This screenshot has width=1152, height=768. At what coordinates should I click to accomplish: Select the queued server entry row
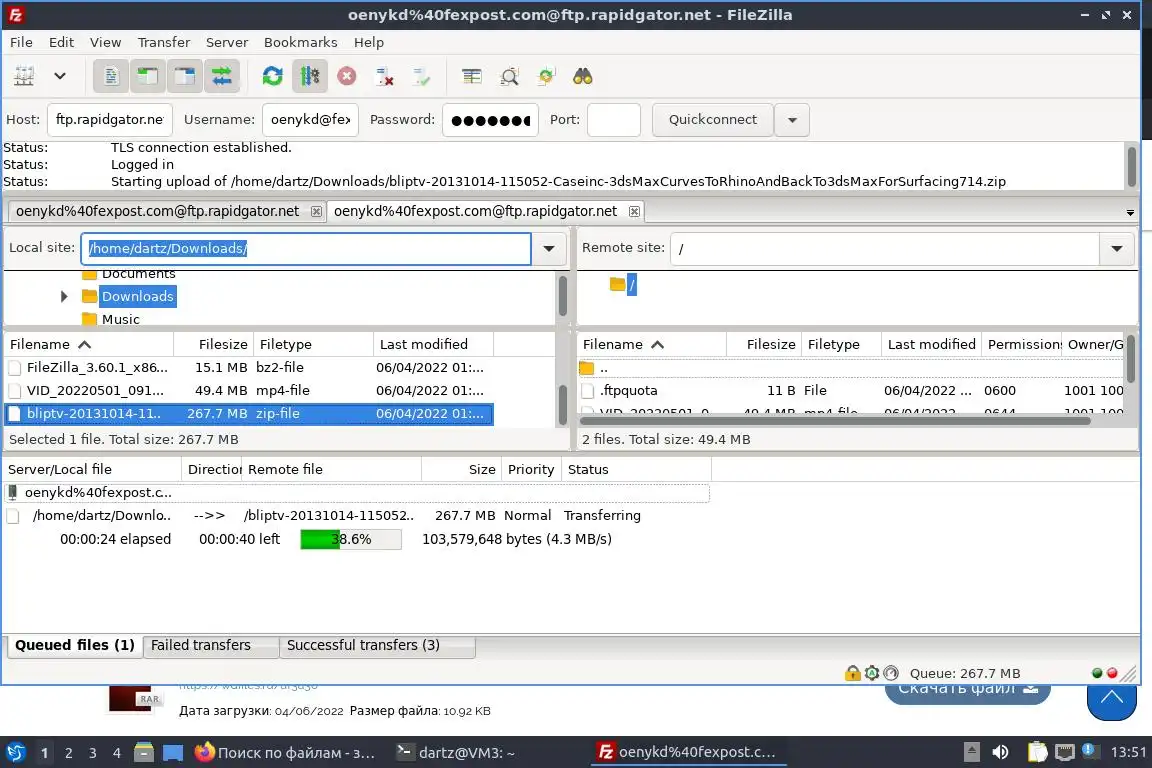tap(357, 492)
